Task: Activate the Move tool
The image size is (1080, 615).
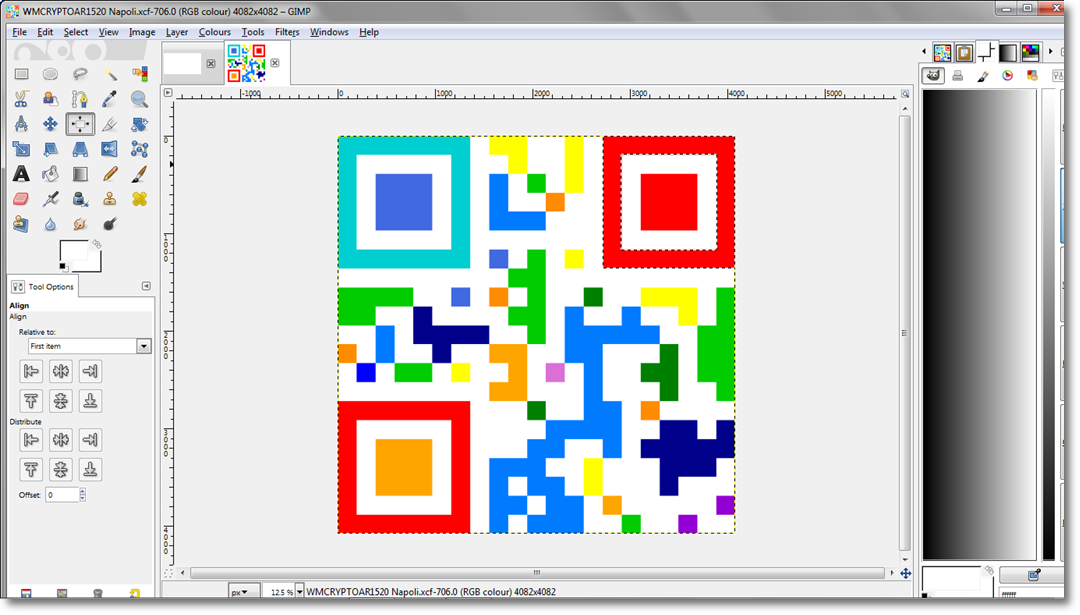Action: tap(50, 124)
